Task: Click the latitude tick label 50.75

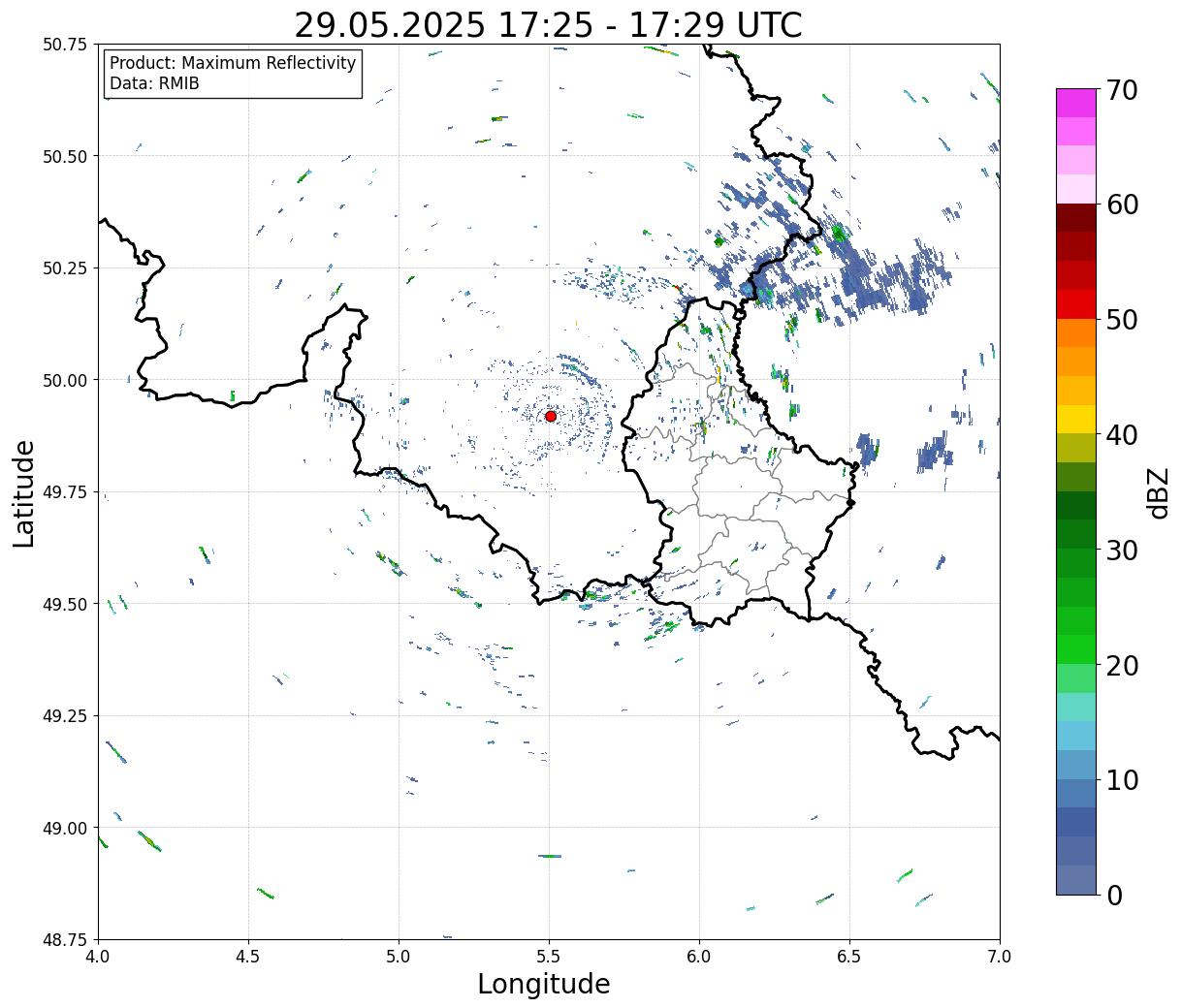Action: (x=65, y=45)
